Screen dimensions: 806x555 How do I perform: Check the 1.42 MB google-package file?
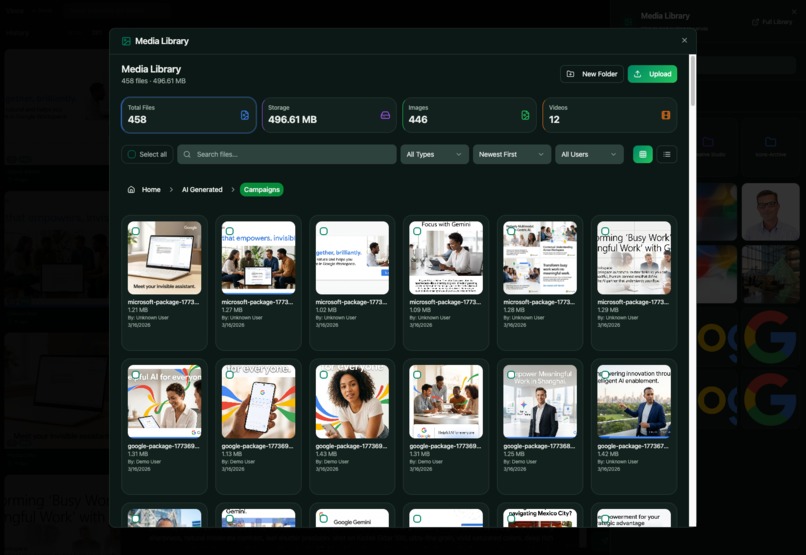click(x=606, y=375)
